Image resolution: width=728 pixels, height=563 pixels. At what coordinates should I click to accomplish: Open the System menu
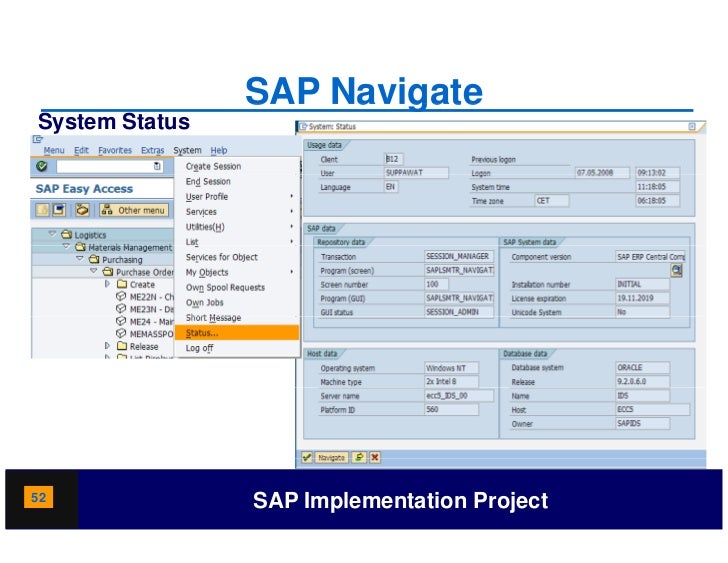point(188,150)
